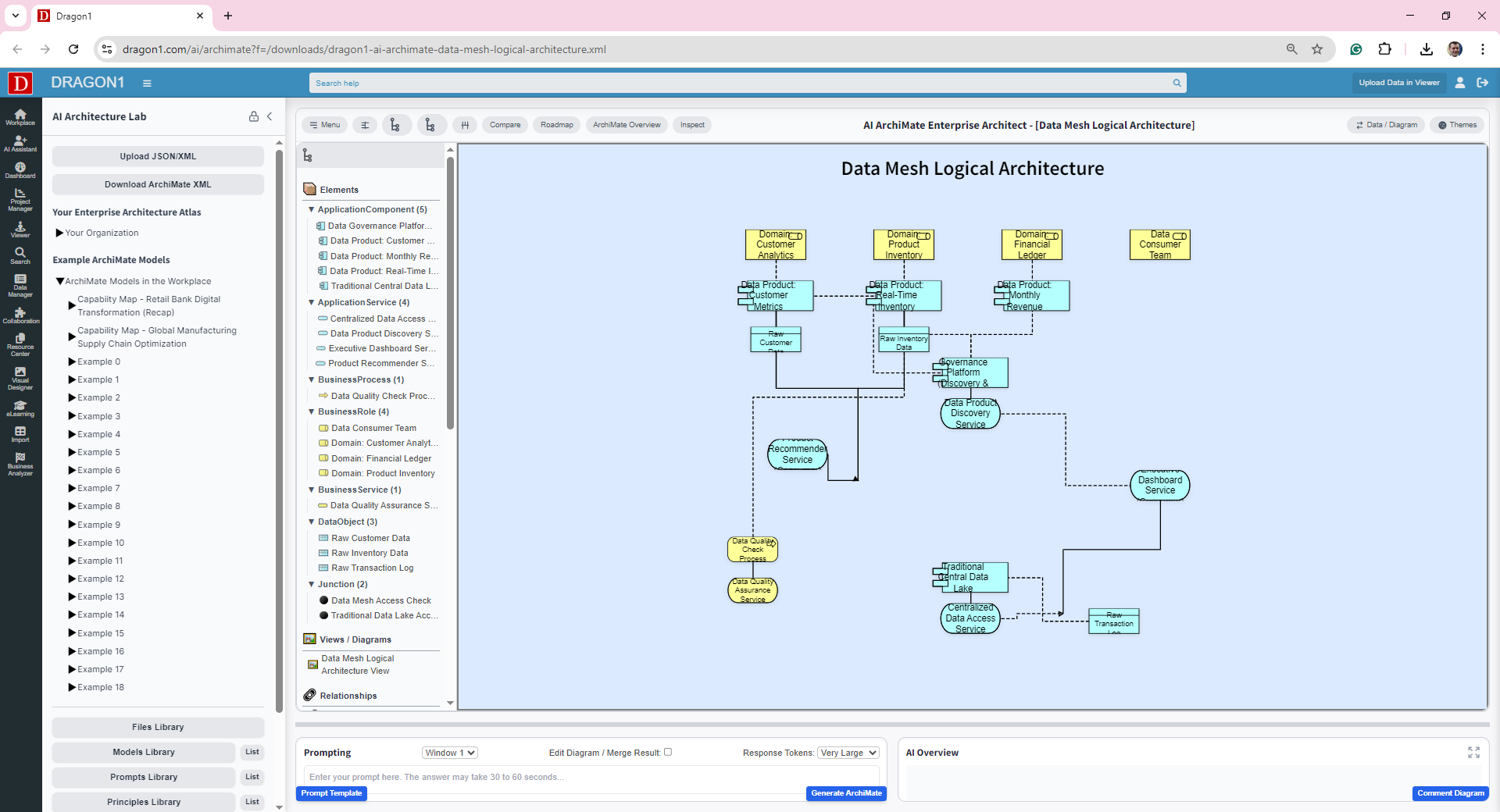The height and width of the screenshot is (812, 1500).
Task: Open the ArchiMate Overview tab
Action: (x=626, y=125)
